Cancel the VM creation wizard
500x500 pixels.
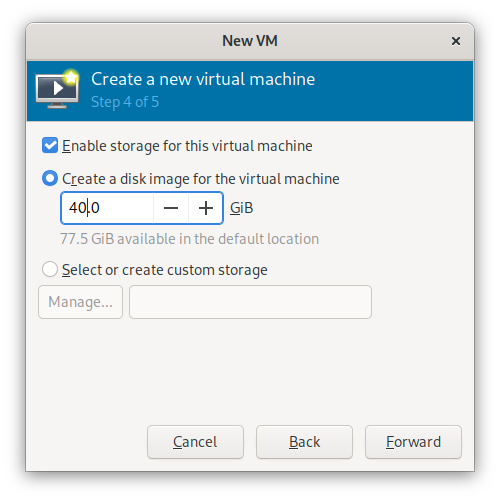point(195,442)
